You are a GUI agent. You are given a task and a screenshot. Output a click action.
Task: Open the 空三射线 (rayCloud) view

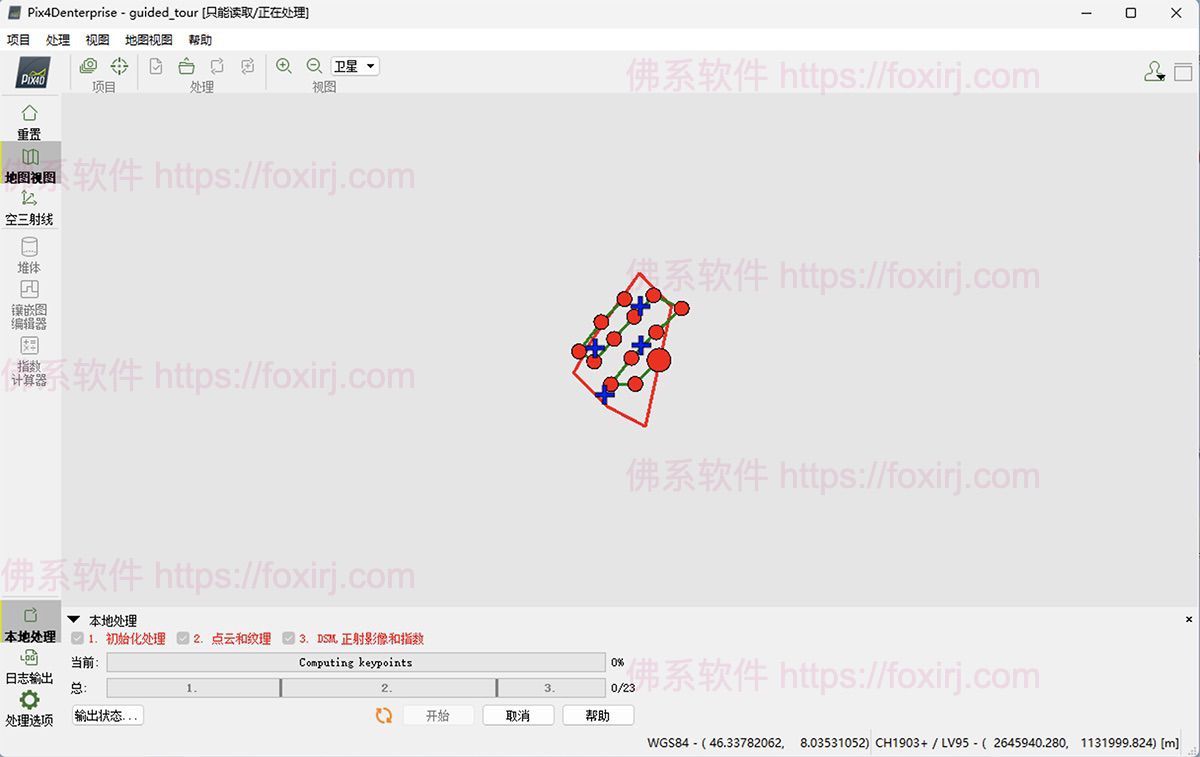29,207
